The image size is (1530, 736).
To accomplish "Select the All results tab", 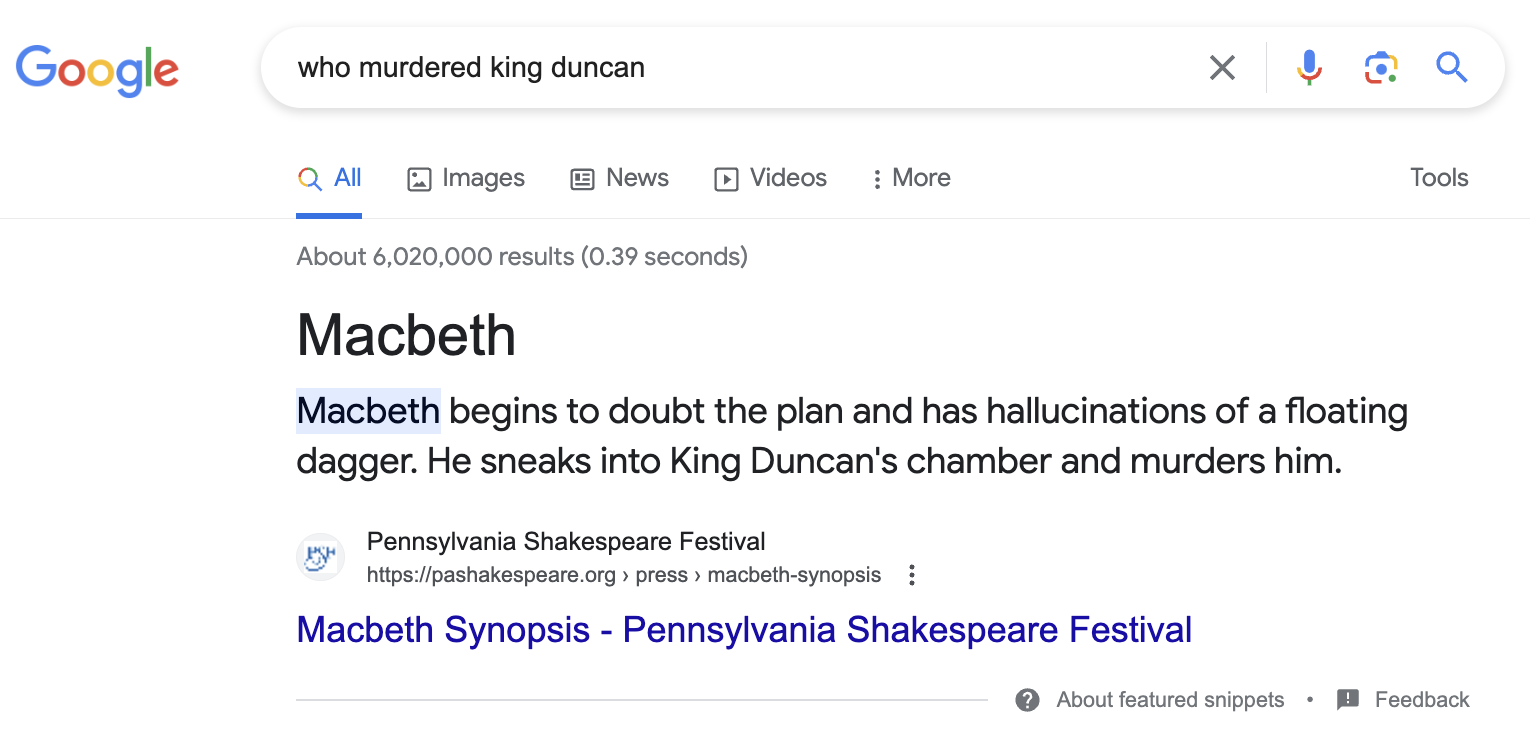I will pos(330,178).
